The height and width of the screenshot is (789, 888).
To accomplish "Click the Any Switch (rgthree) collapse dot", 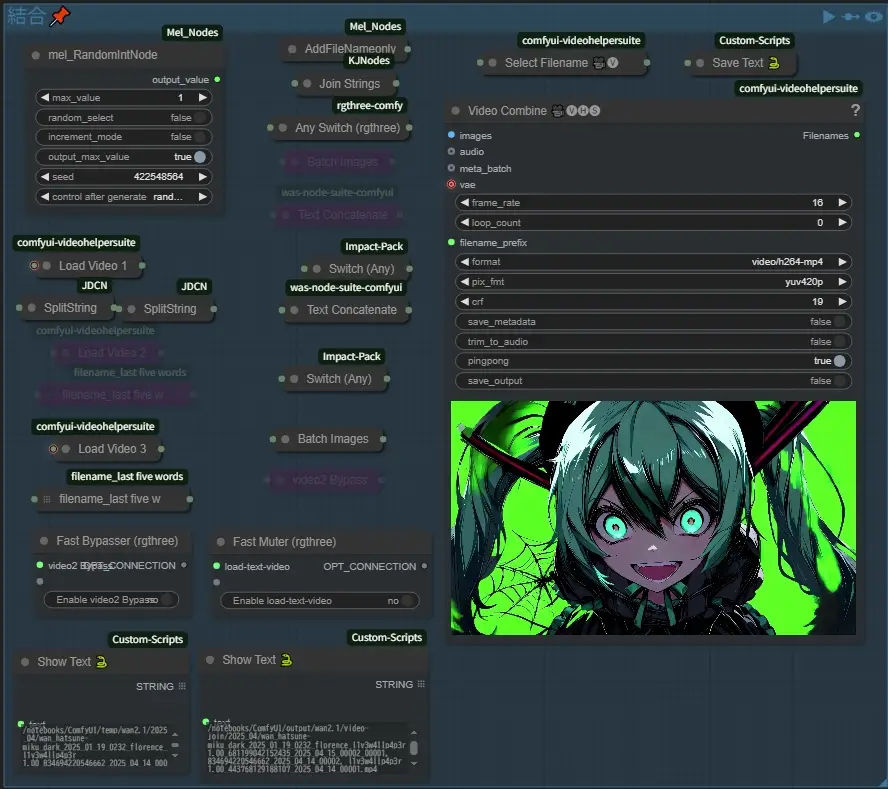I will (283, 127).
